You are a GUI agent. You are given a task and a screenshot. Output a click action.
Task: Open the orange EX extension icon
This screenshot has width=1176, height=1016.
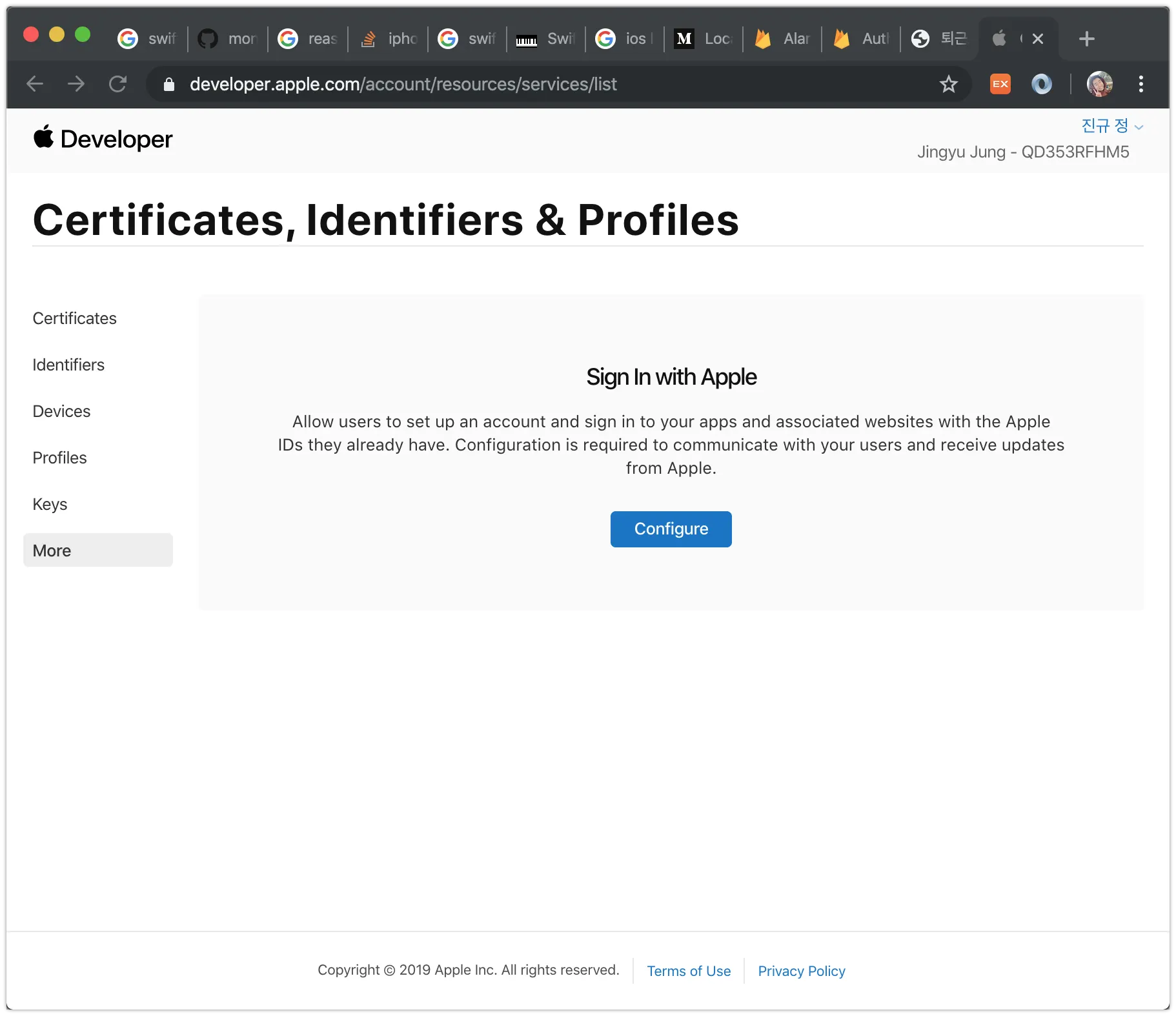coord(1000,84)
